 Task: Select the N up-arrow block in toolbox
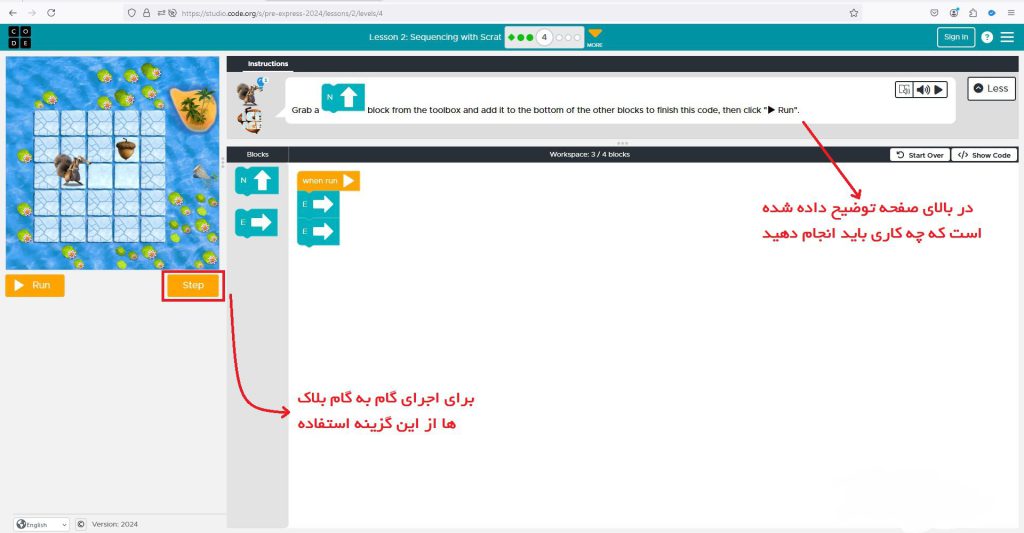[257, 180]
